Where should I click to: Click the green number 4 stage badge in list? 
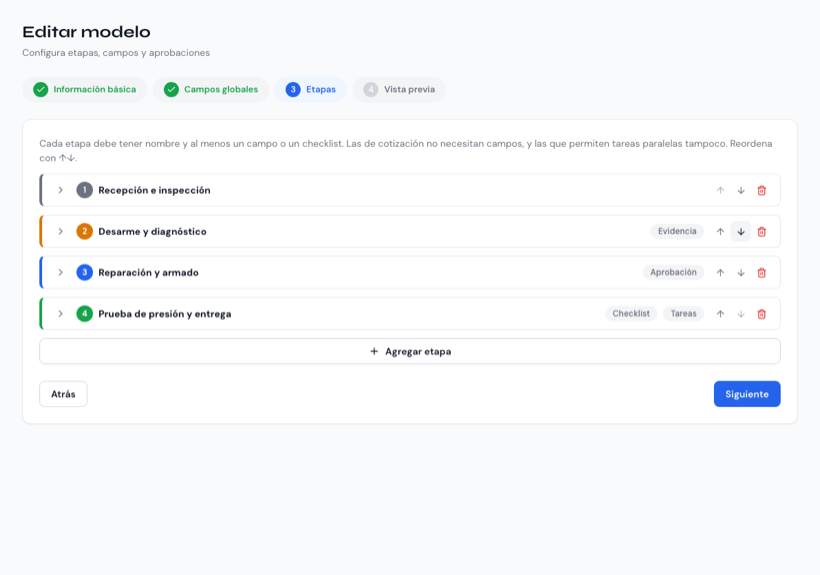tap(85, 314)
